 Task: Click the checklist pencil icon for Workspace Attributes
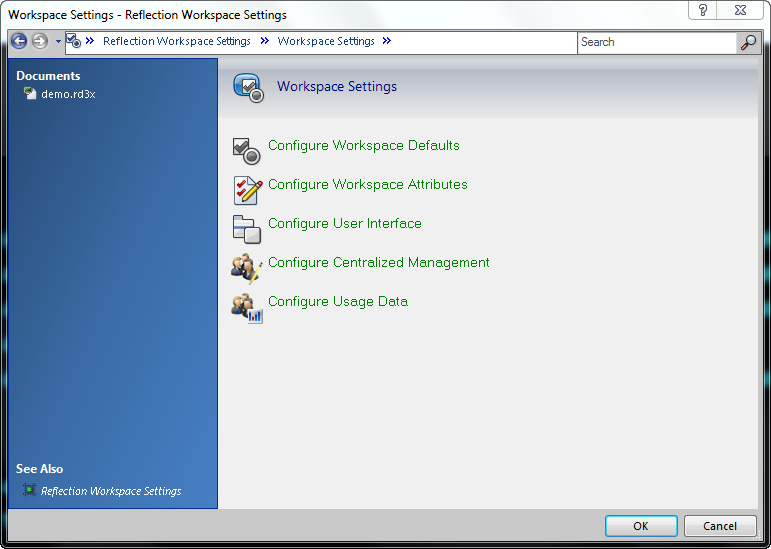pos(247,190)
